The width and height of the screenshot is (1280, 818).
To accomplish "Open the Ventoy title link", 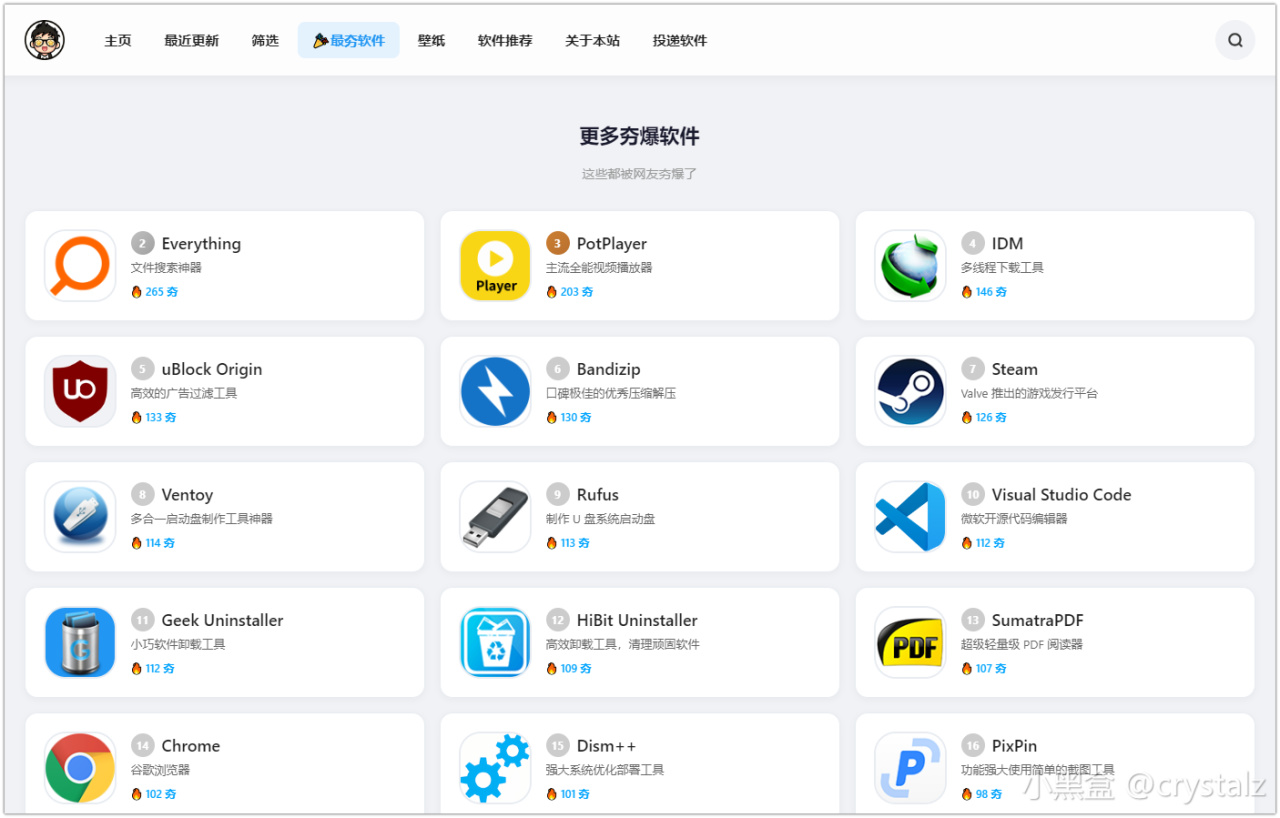I will click(x=187, y=494).
